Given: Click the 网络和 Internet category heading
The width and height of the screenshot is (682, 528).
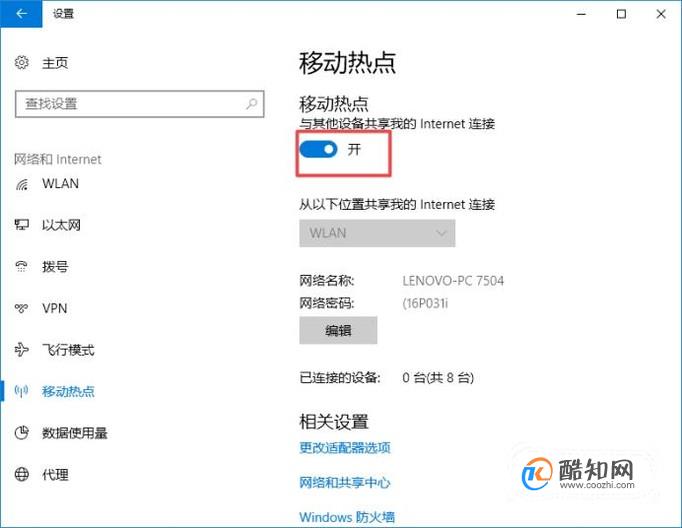Looking at the screenshot, I should coord(58,159).
